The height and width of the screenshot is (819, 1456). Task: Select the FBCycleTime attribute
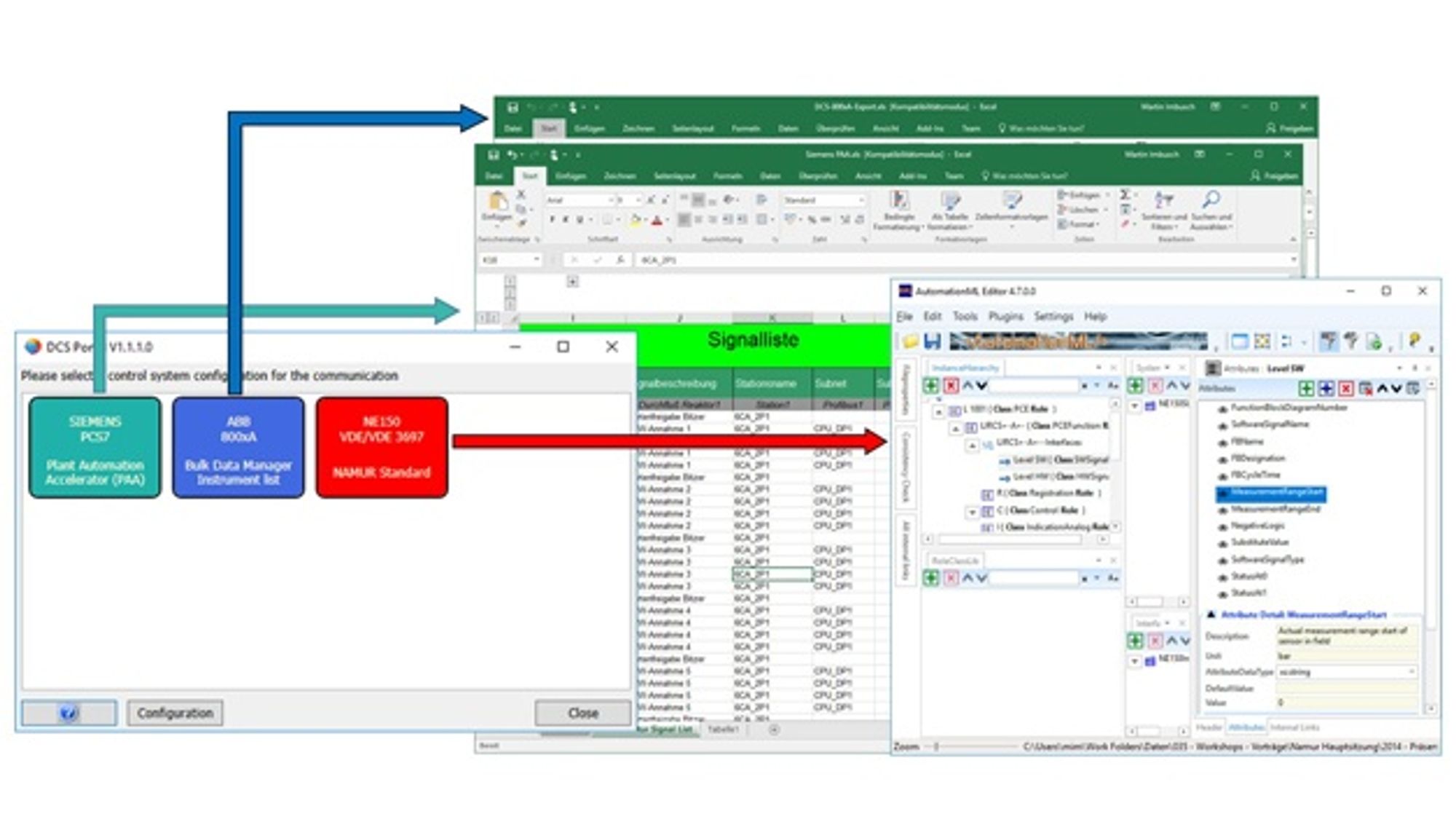[1255, 475]
